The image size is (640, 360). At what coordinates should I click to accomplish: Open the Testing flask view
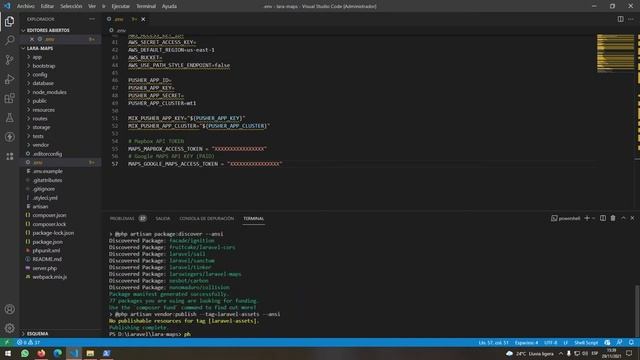coord(9,118)
